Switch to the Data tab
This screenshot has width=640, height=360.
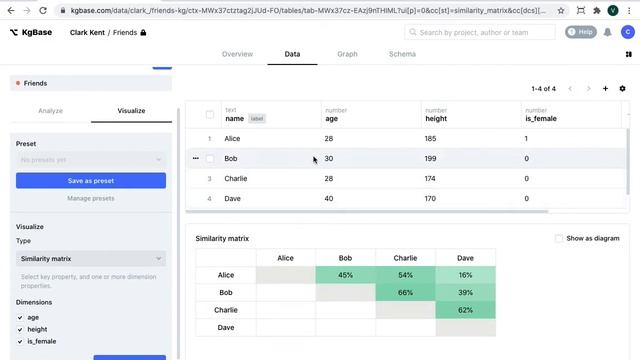[x=292, y=54]
